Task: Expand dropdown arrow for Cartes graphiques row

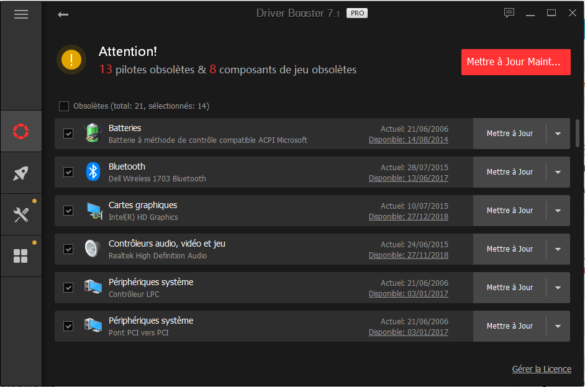Action: [558, 210]
